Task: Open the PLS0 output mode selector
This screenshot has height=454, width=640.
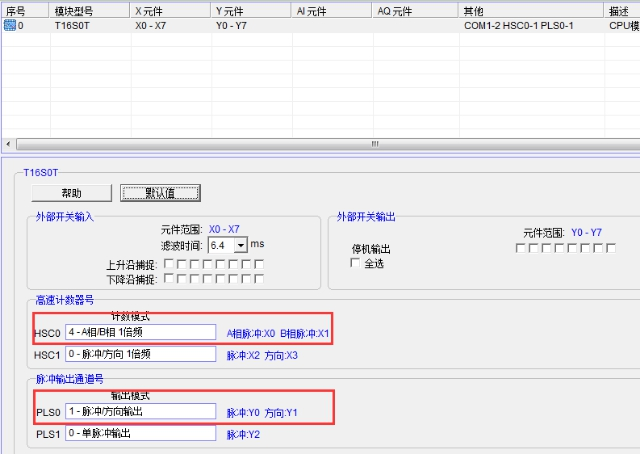Action: click(140, 411)
